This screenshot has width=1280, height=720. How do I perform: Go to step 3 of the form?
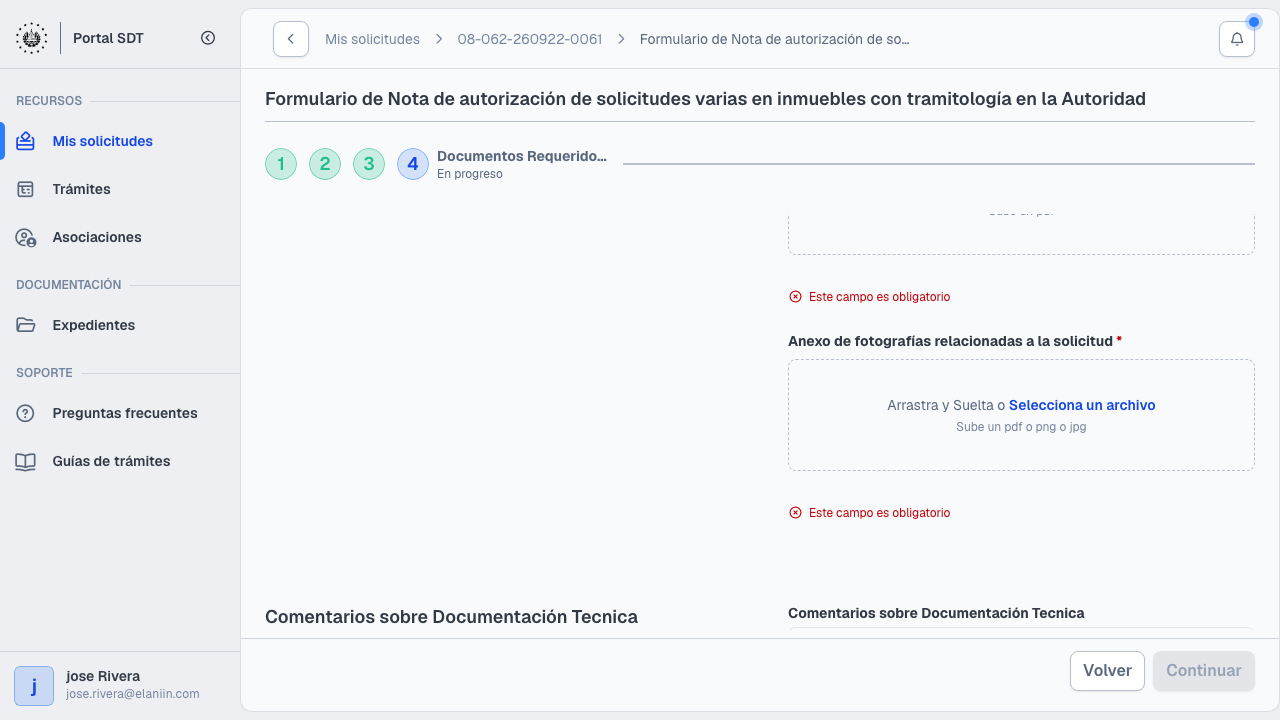click(369, 164)
